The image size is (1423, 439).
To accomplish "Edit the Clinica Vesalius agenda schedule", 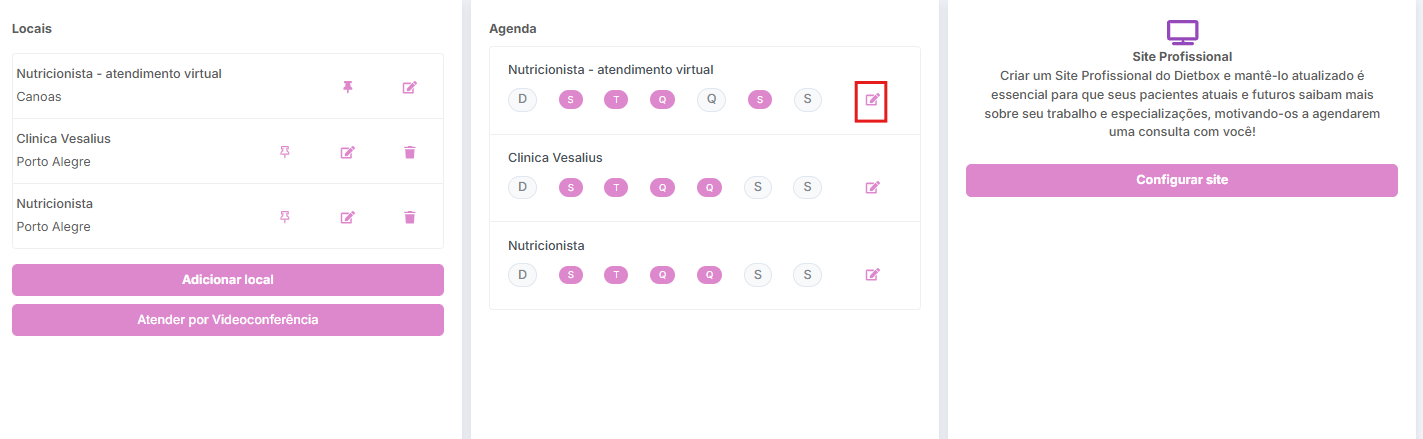I will pyautogui.click(x=872, y=187).
